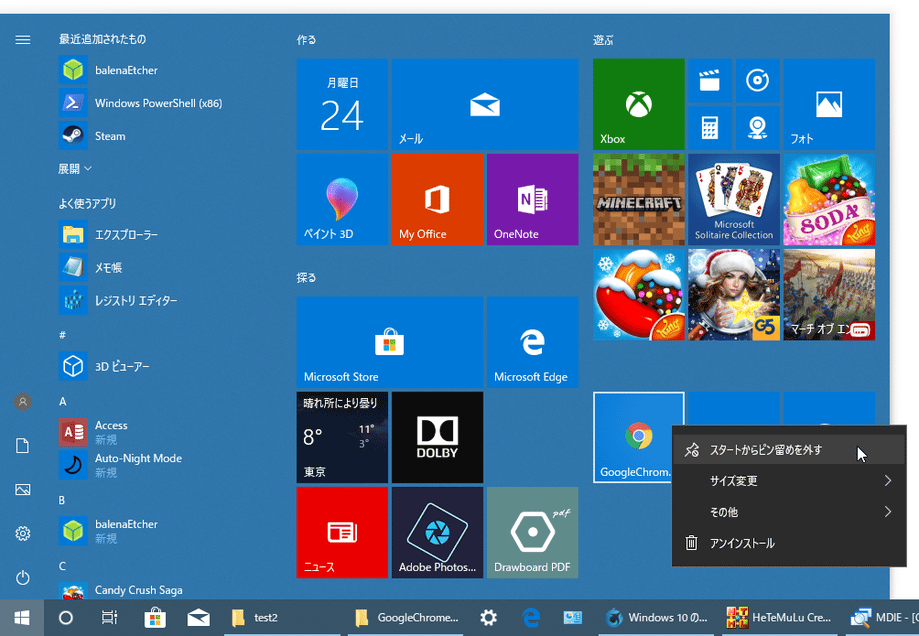The width and height of the screenshot is (919, 636).
Task: Click the Power button in Start sidebar
Action: (23, 578)
